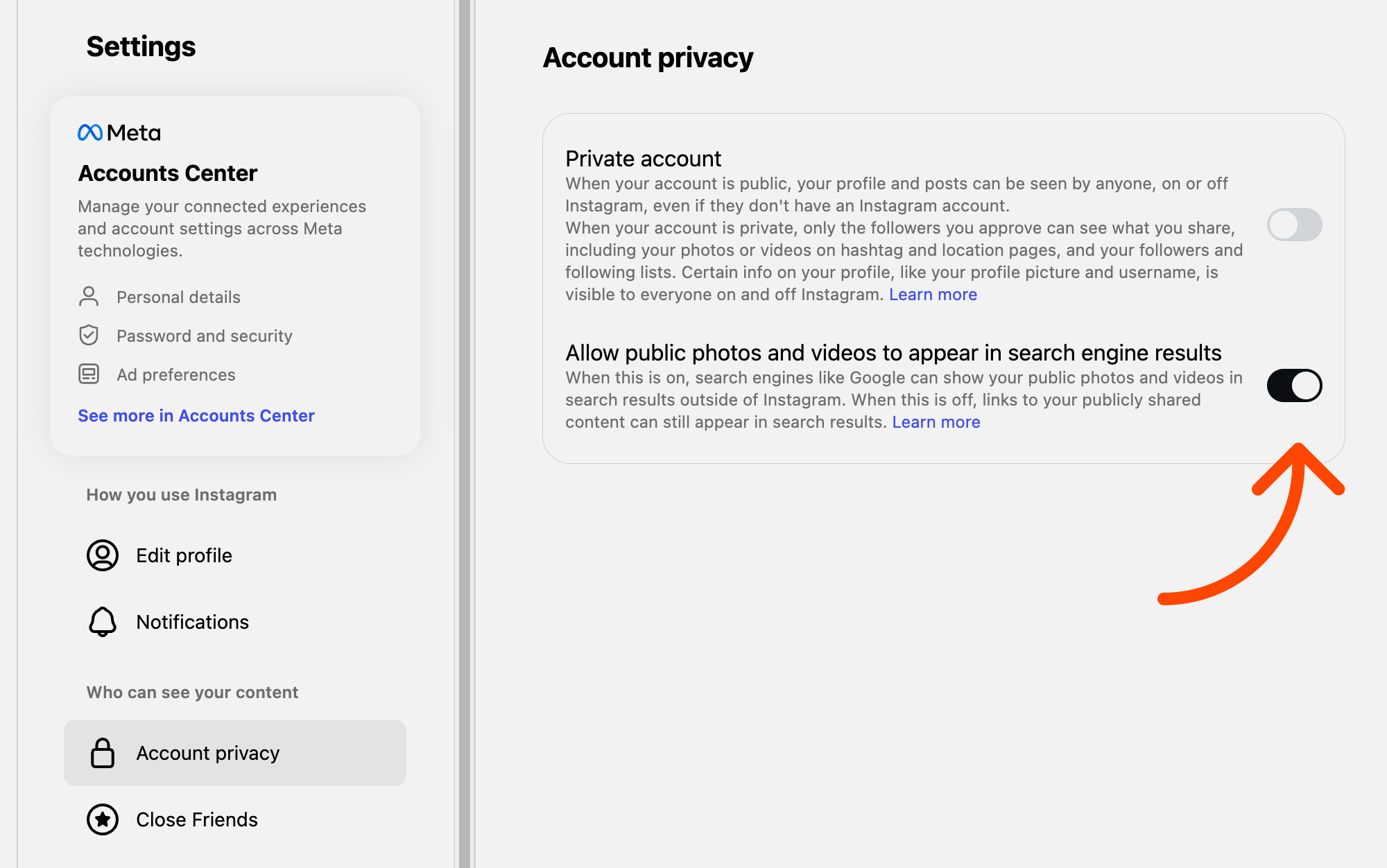
Task: Open Close Friends settings
Action: tap(235, 819)
